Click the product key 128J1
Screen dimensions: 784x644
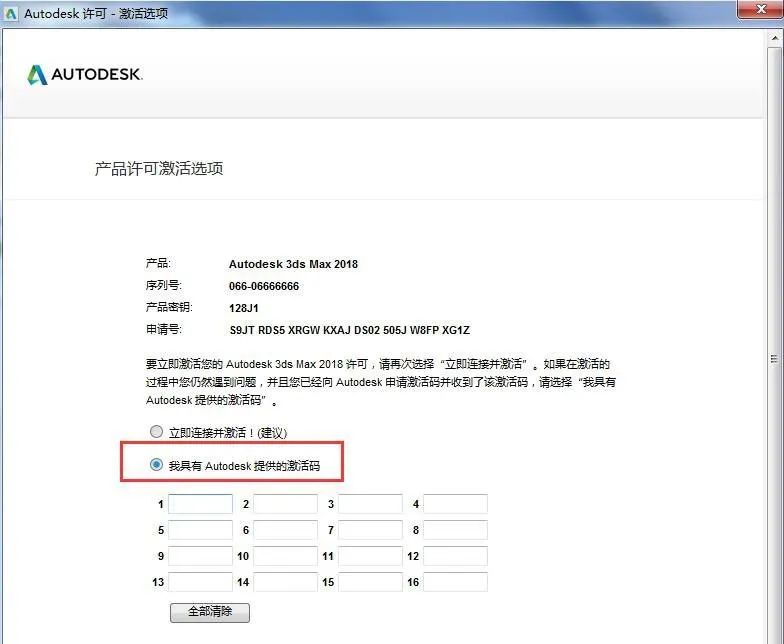click(244, 308)
